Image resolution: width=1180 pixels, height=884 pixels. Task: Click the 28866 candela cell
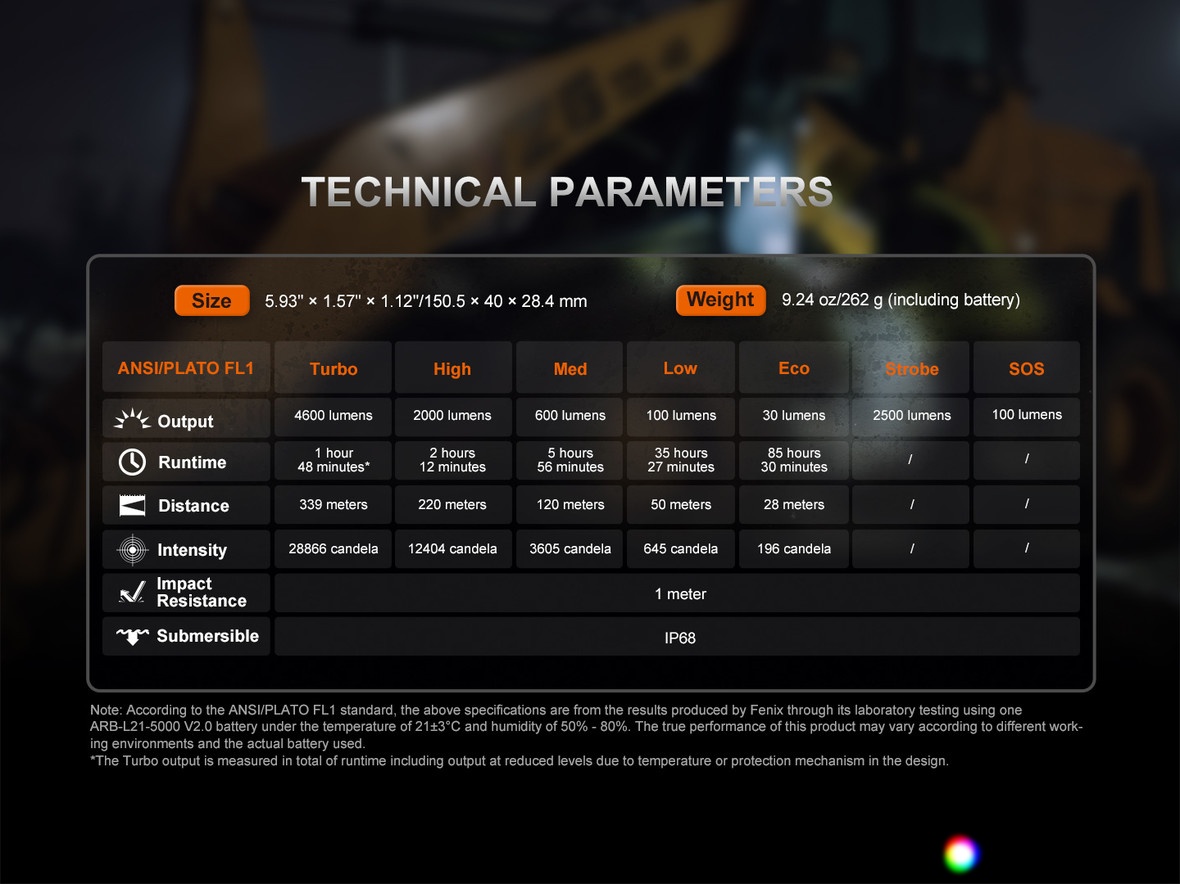coord(333,549)
